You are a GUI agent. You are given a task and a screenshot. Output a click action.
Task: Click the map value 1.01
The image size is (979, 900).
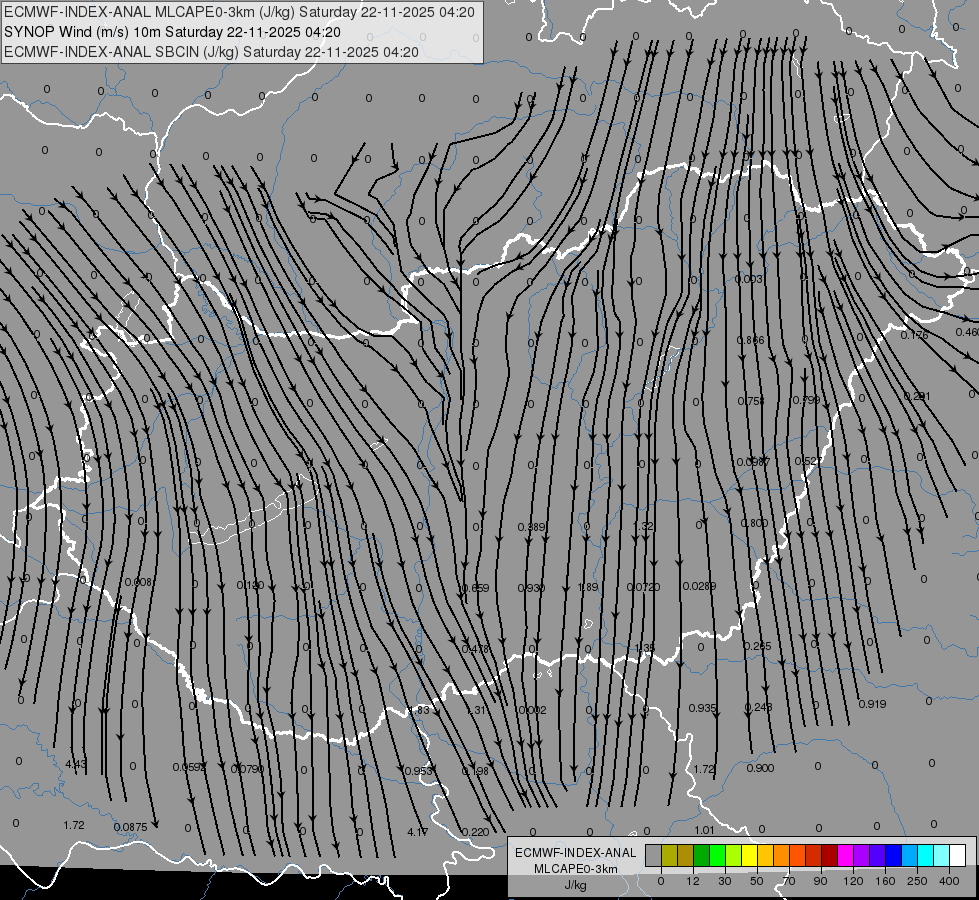[704, 830]
